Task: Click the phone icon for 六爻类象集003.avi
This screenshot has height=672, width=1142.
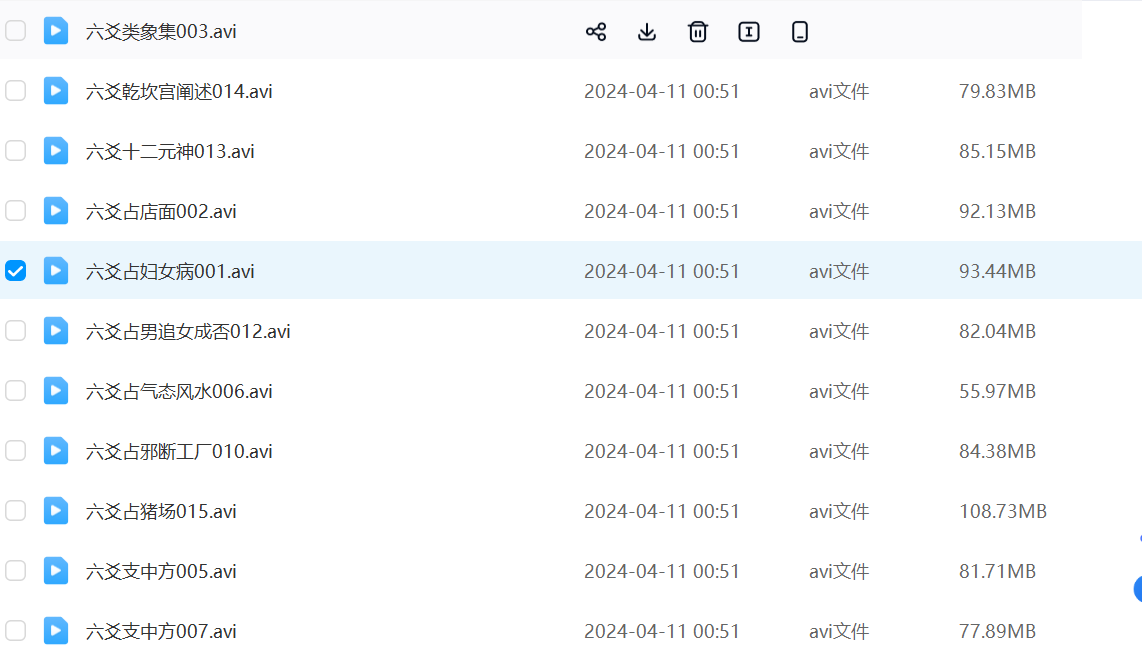Action: pos(800,32)
